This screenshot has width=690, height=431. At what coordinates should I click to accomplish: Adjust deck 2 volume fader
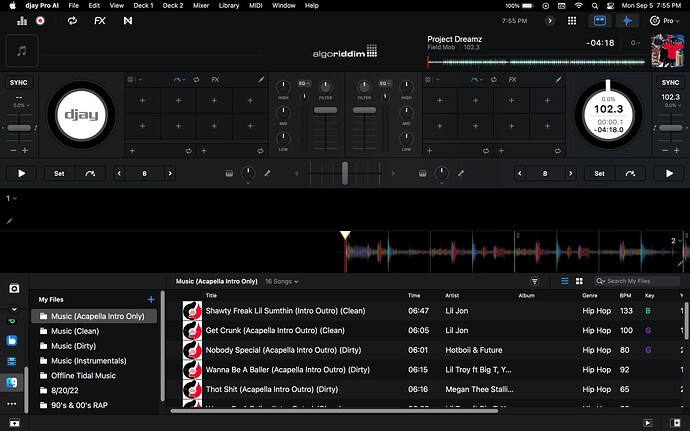364,110
